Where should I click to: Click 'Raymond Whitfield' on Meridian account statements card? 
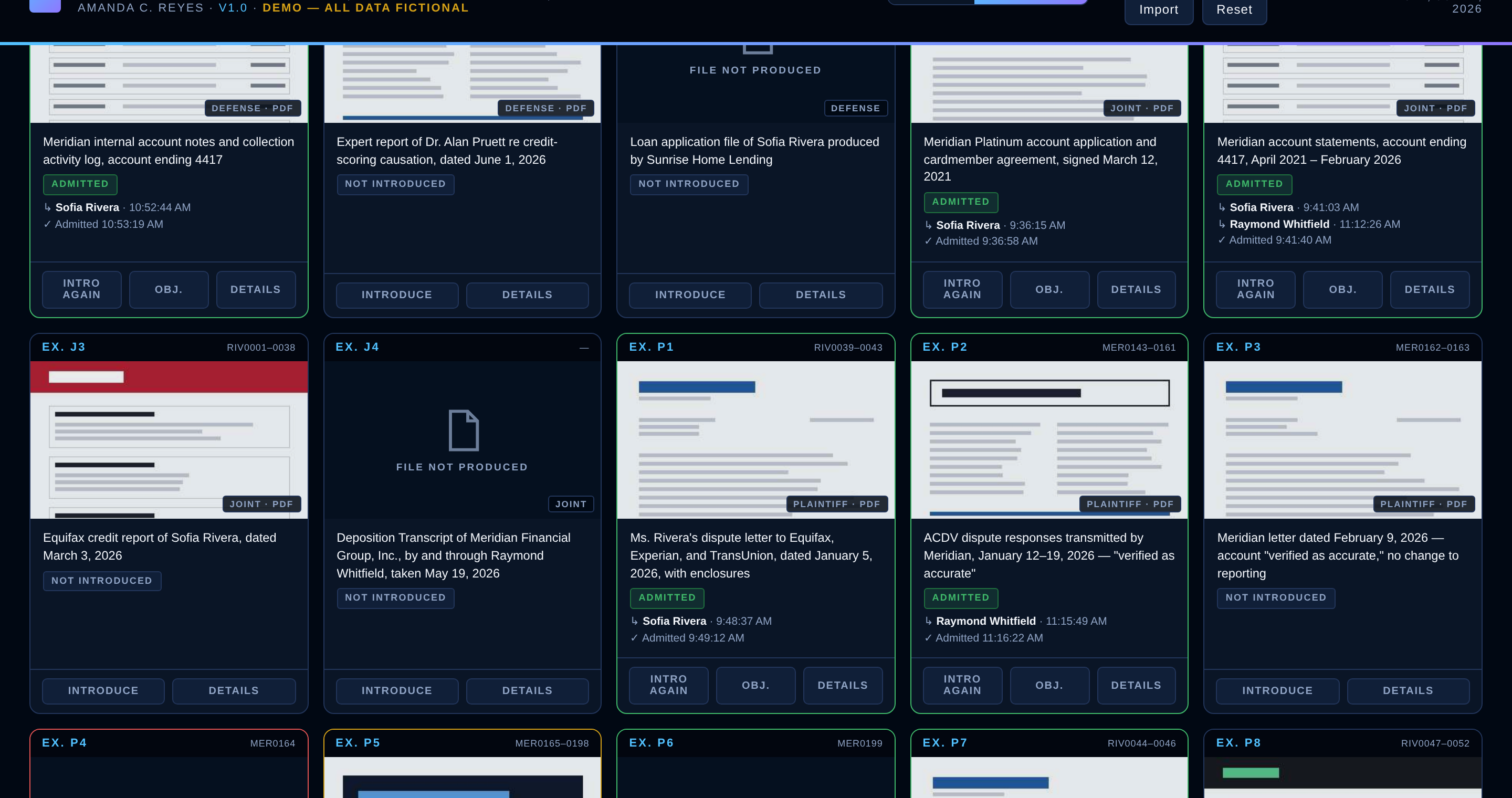point(1279,224)
